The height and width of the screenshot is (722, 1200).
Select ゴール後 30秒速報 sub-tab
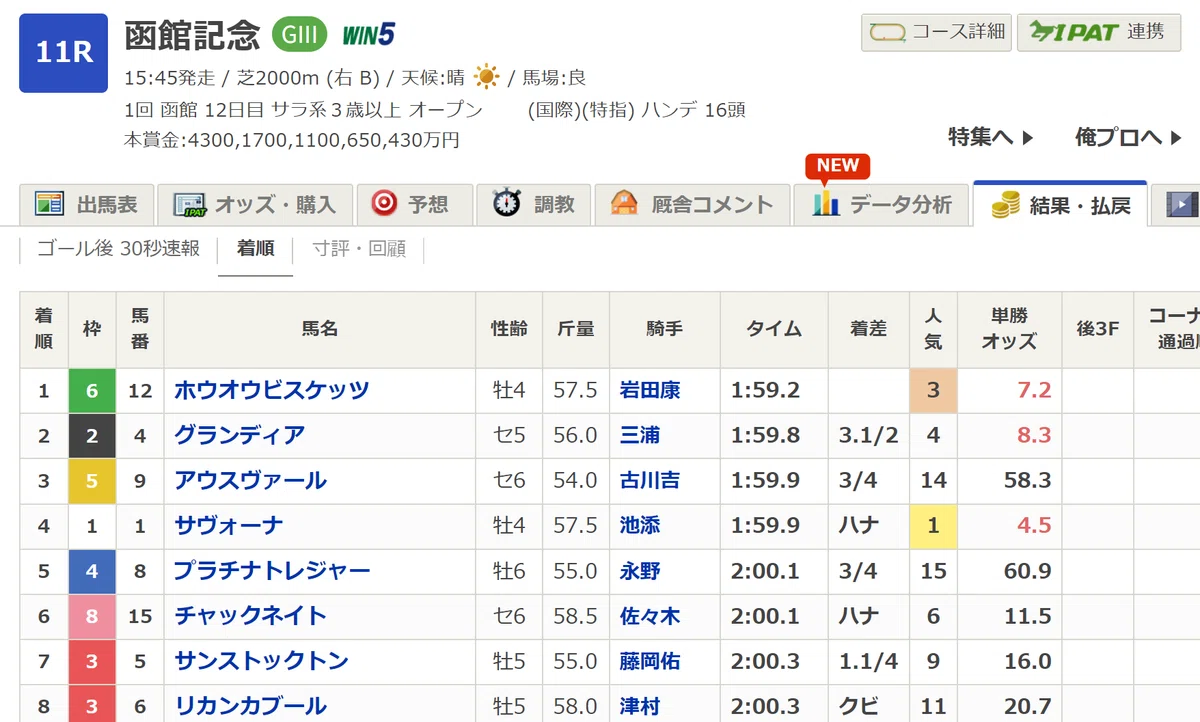118,249
